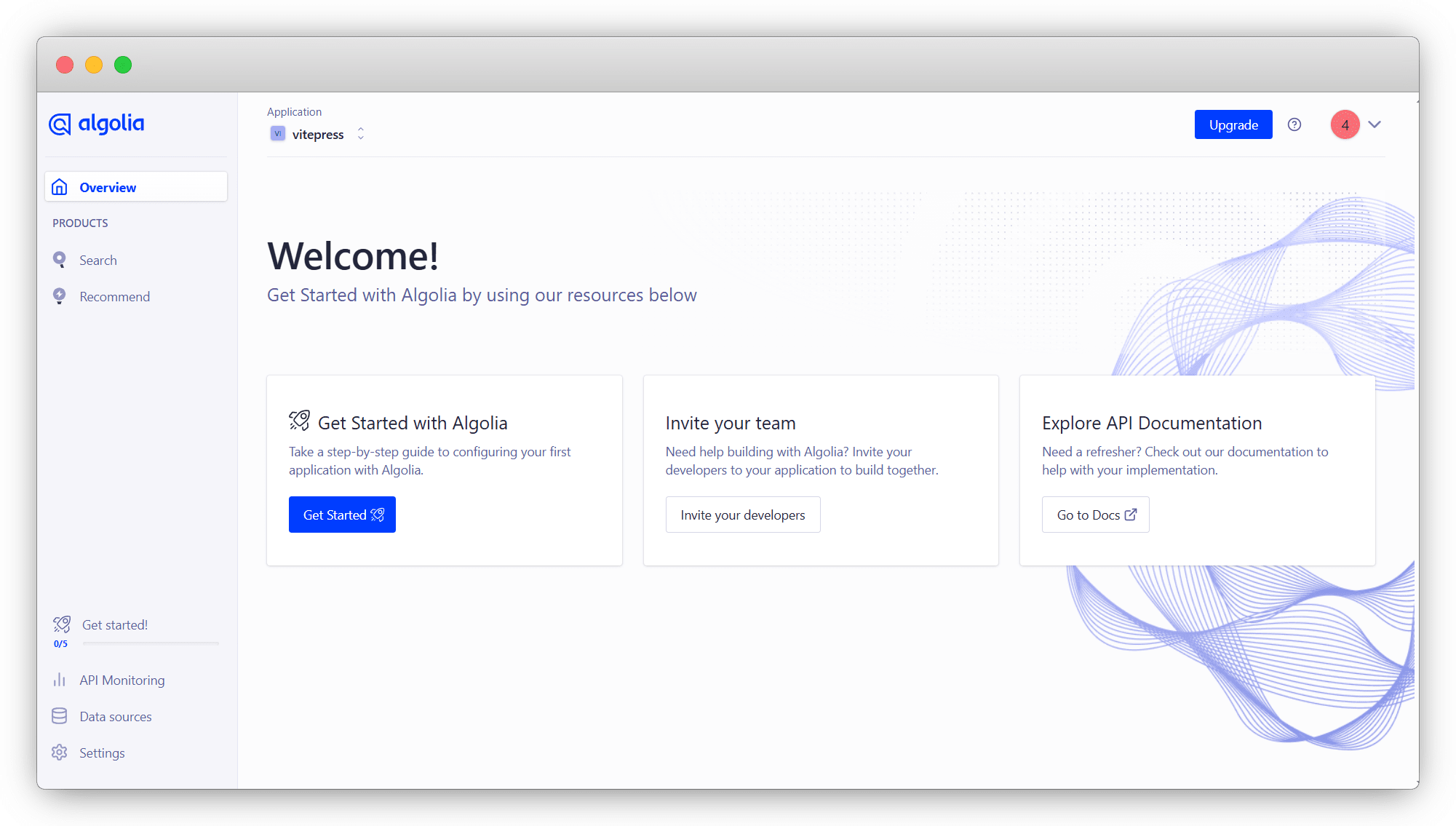Expand the vitepress application selector

360,134
